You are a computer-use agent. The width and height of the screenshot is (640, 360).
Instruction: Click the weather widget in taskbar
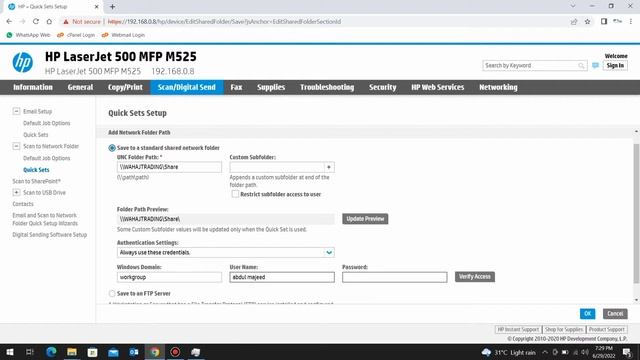coord(508,352)
